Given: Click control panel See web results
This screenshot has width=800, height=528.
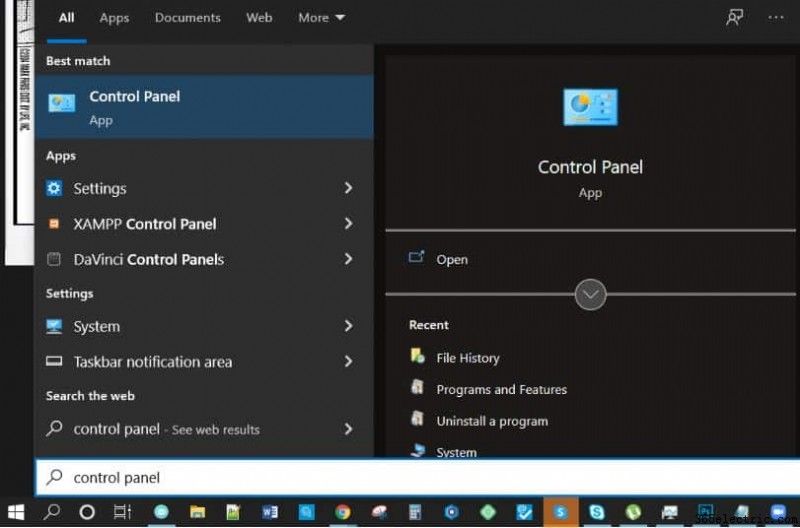Looking at the screenshot, I should tap(205, 429).
